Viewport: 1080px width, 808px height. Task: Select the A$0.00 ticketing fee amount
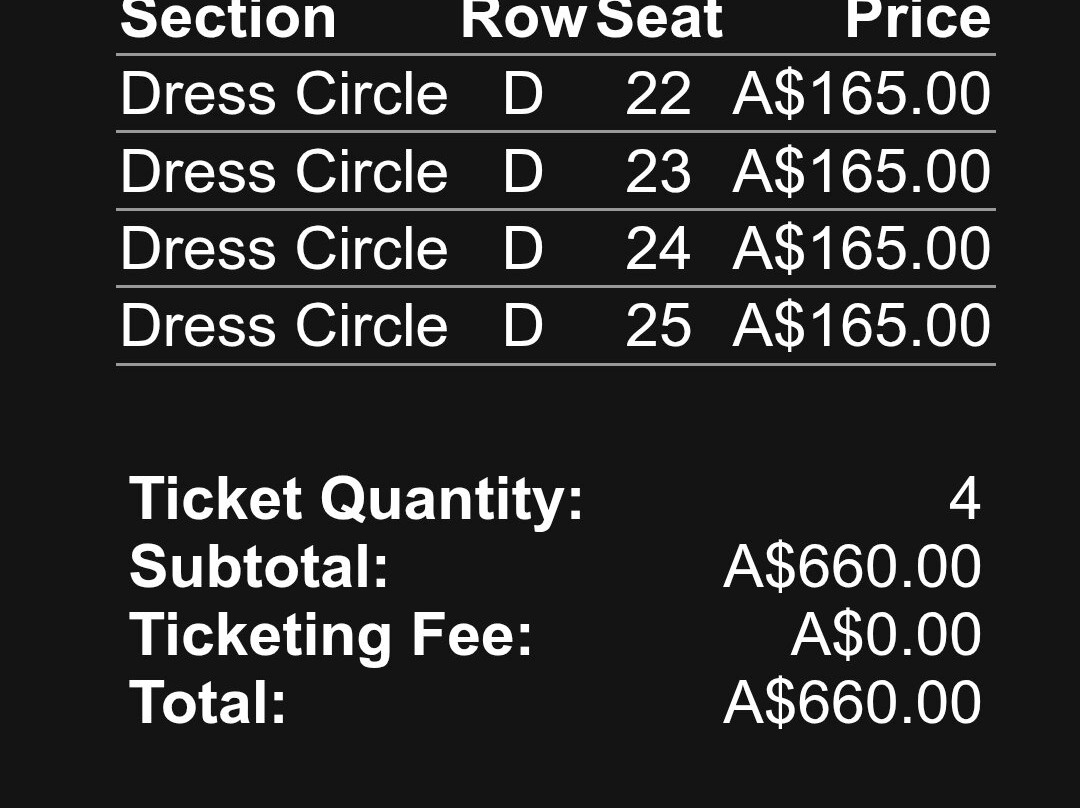pos(885,634)
